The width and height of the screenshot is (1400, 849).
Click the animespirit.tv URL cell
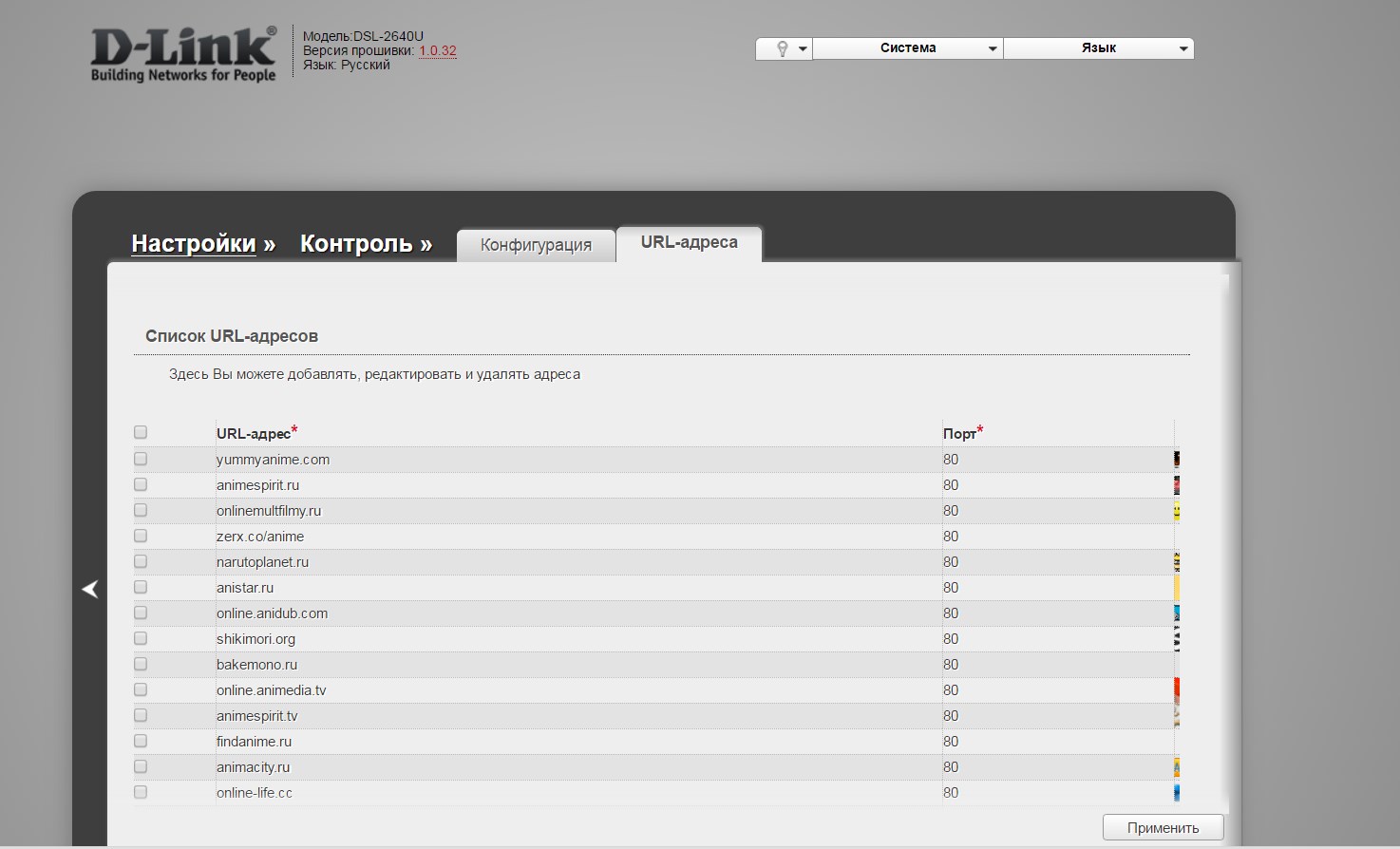578,716
